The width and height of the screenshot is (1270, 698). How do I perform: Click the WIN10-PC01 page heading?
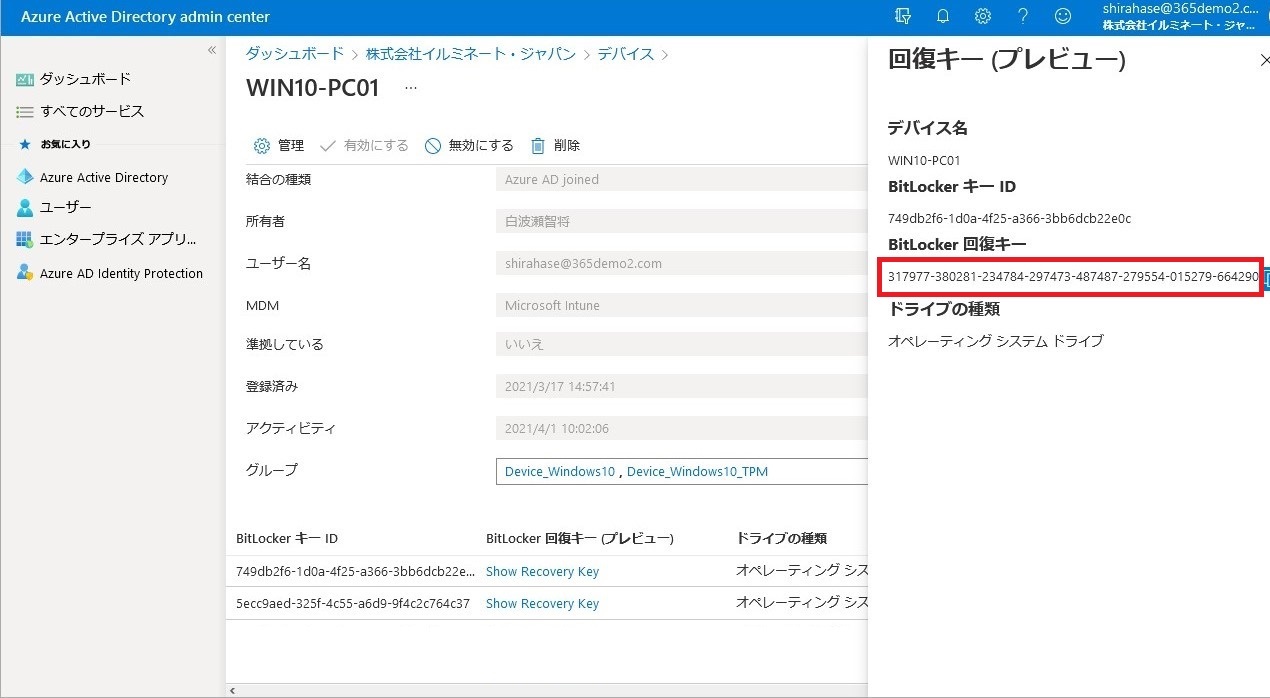coord(313,88)
